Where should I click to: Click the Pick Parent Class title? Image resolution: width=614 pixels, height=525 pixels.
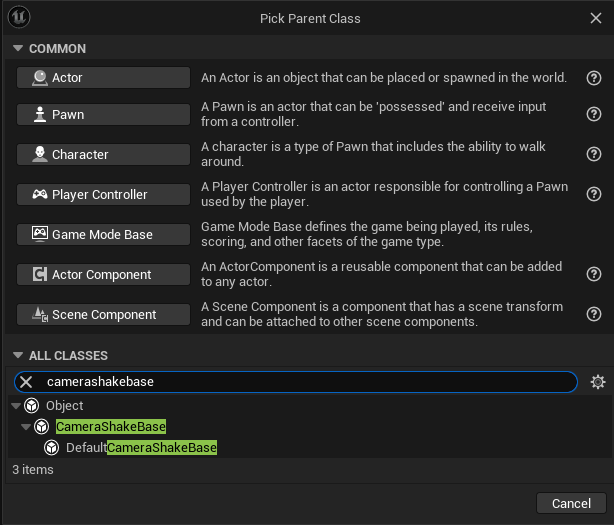point(310,18)
